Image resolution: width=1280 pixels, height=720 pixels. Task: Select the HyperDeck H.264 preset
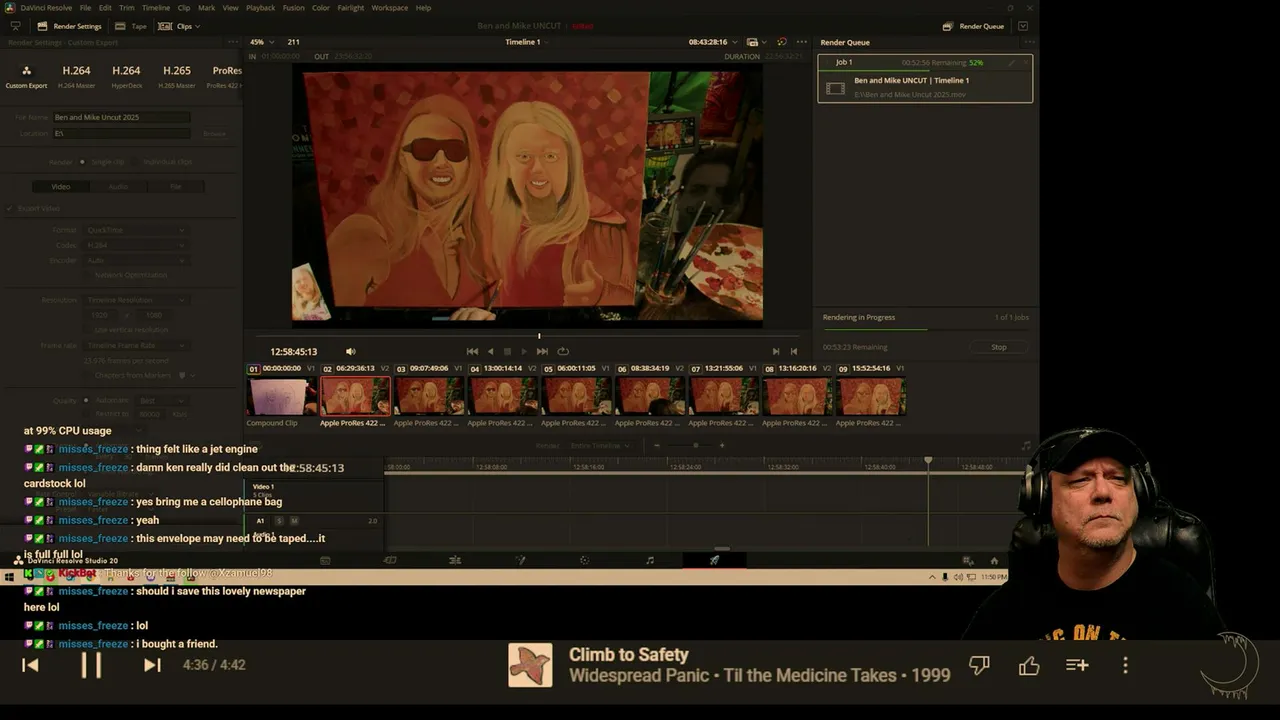(126, 76)
